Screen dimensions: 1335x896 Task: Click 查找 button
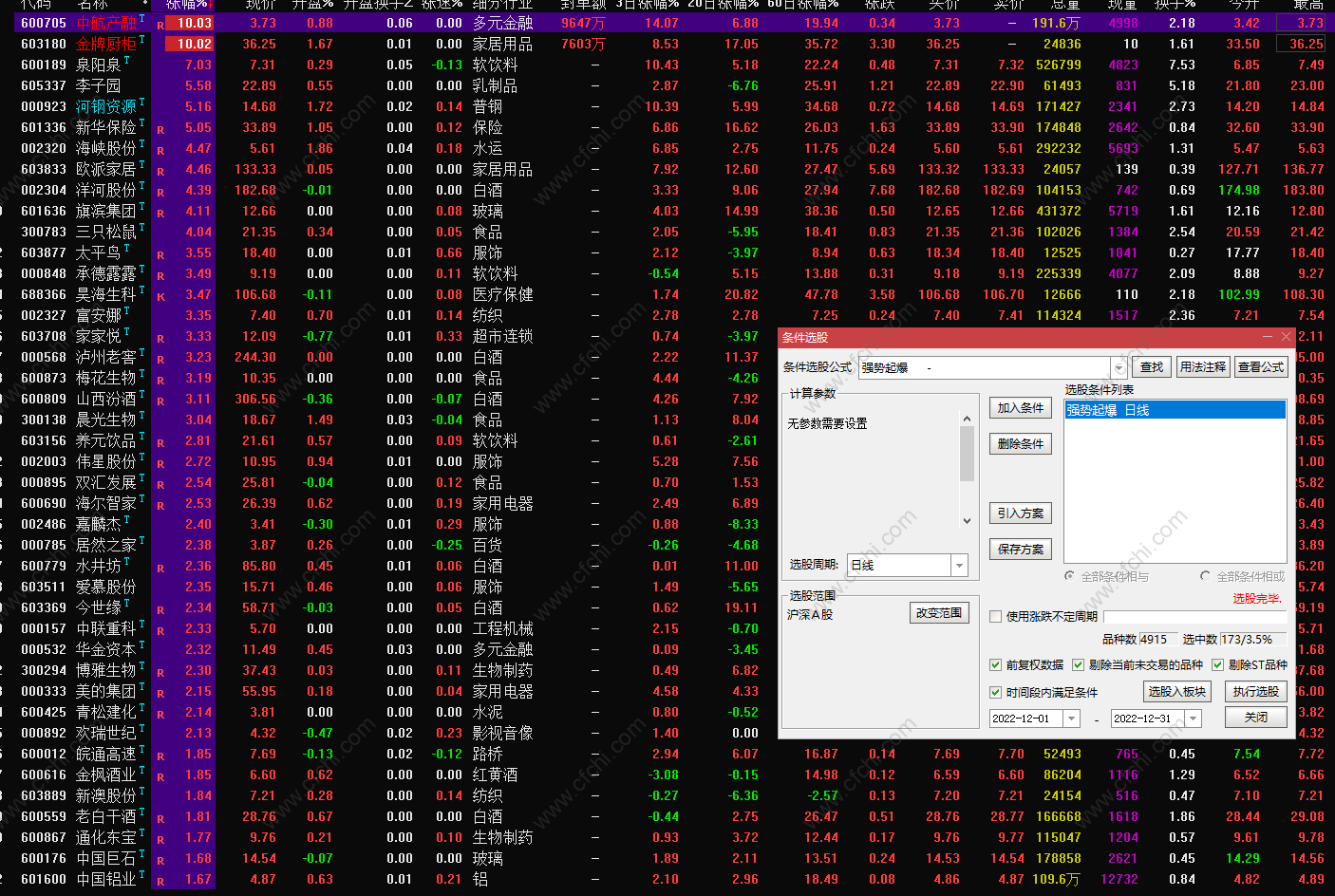coord(1152,367)
